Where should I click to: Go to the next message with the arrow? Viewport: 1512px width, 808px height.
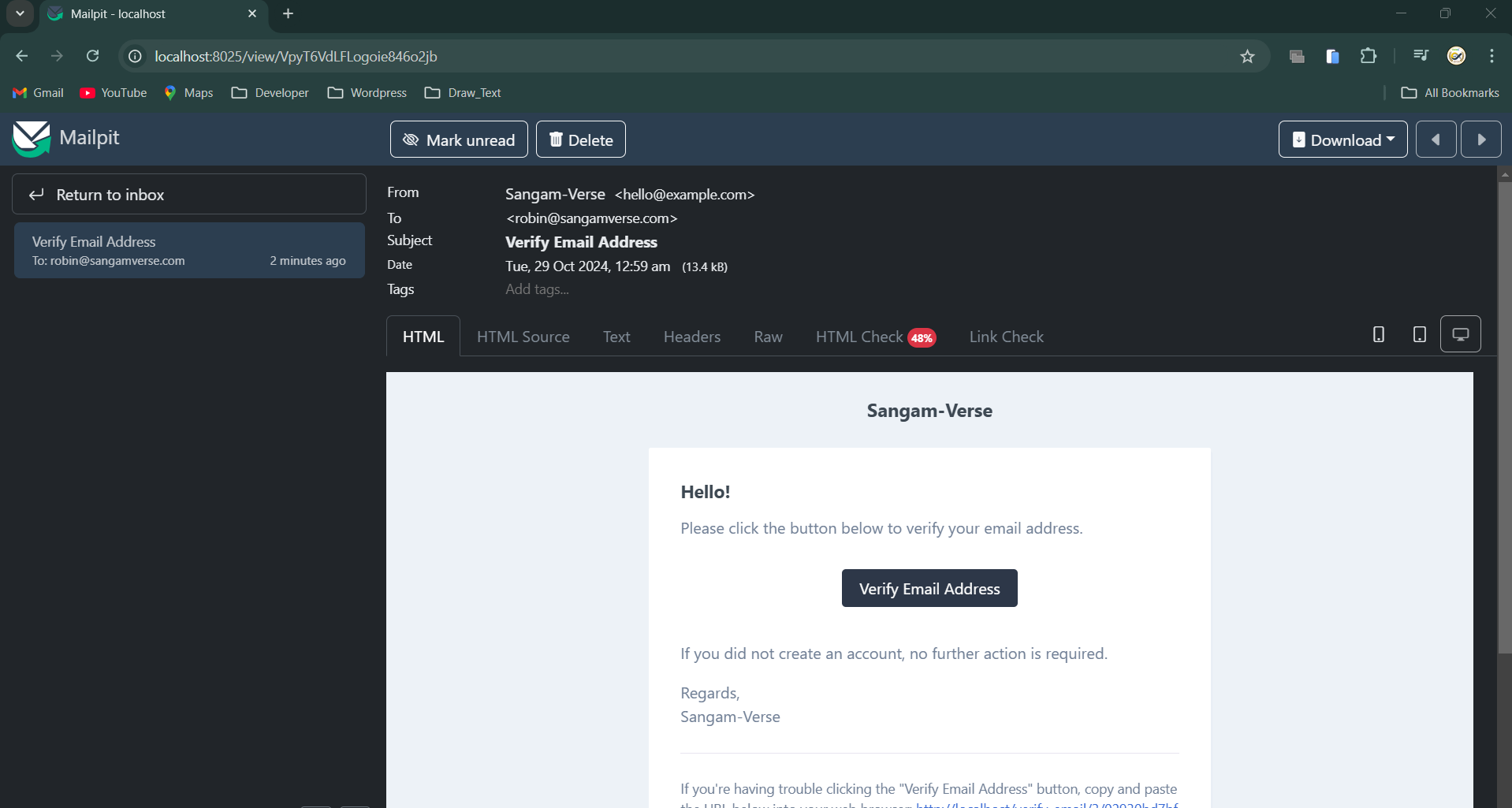(x=1482, y=139)
